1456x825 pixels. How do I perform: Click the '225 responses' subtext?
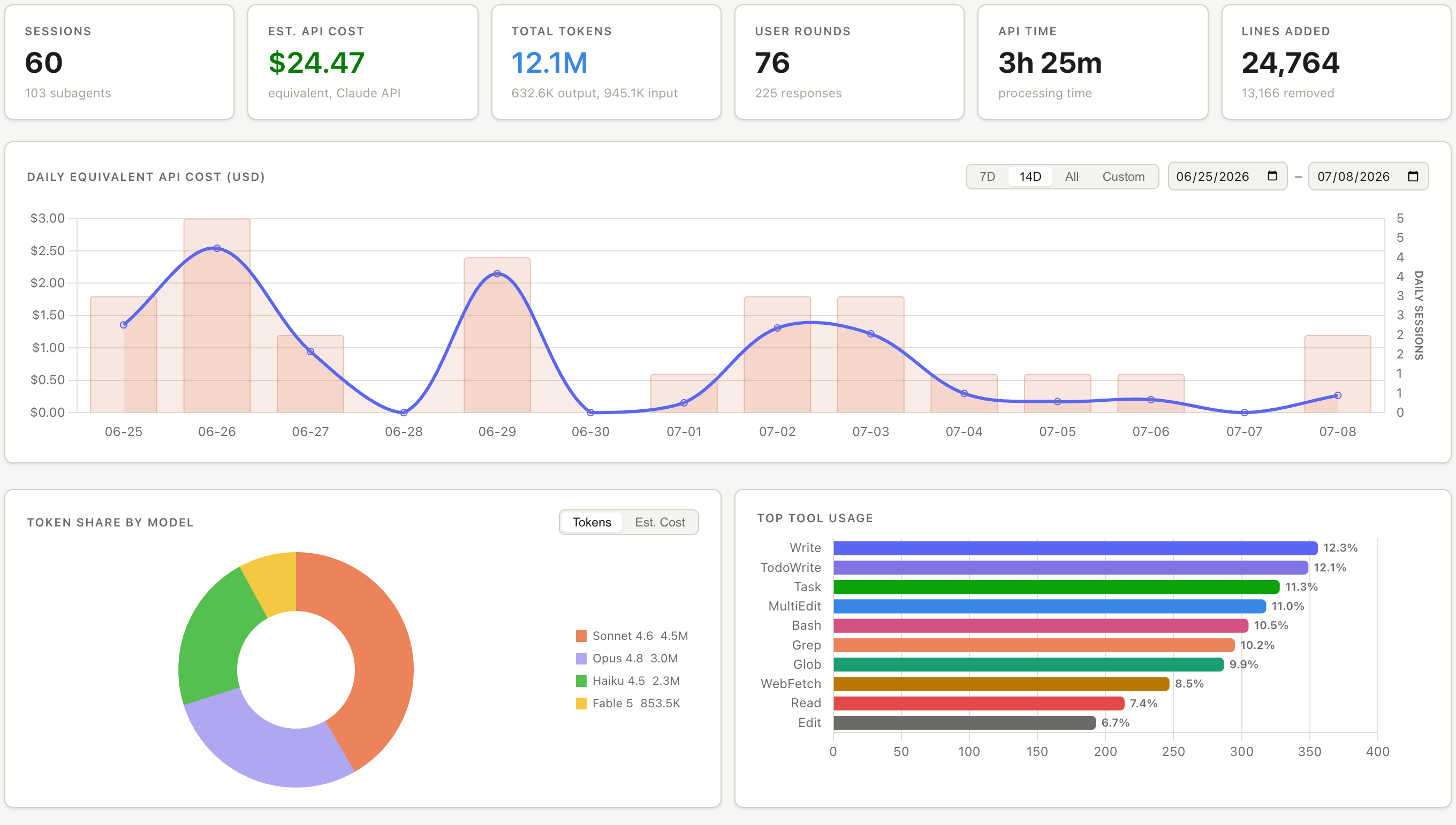798,93
